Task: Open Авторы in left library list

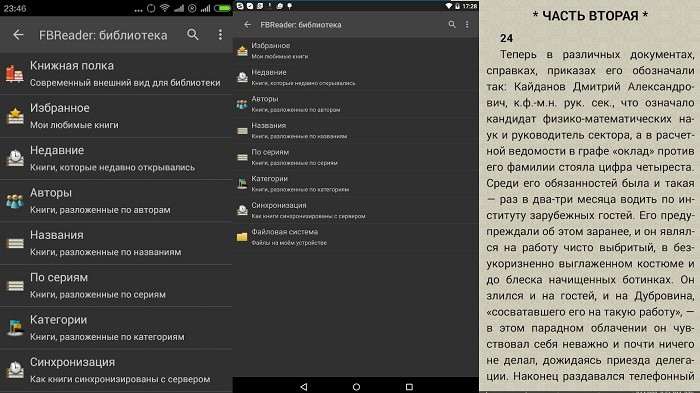Action: click(x=116, y=201)
